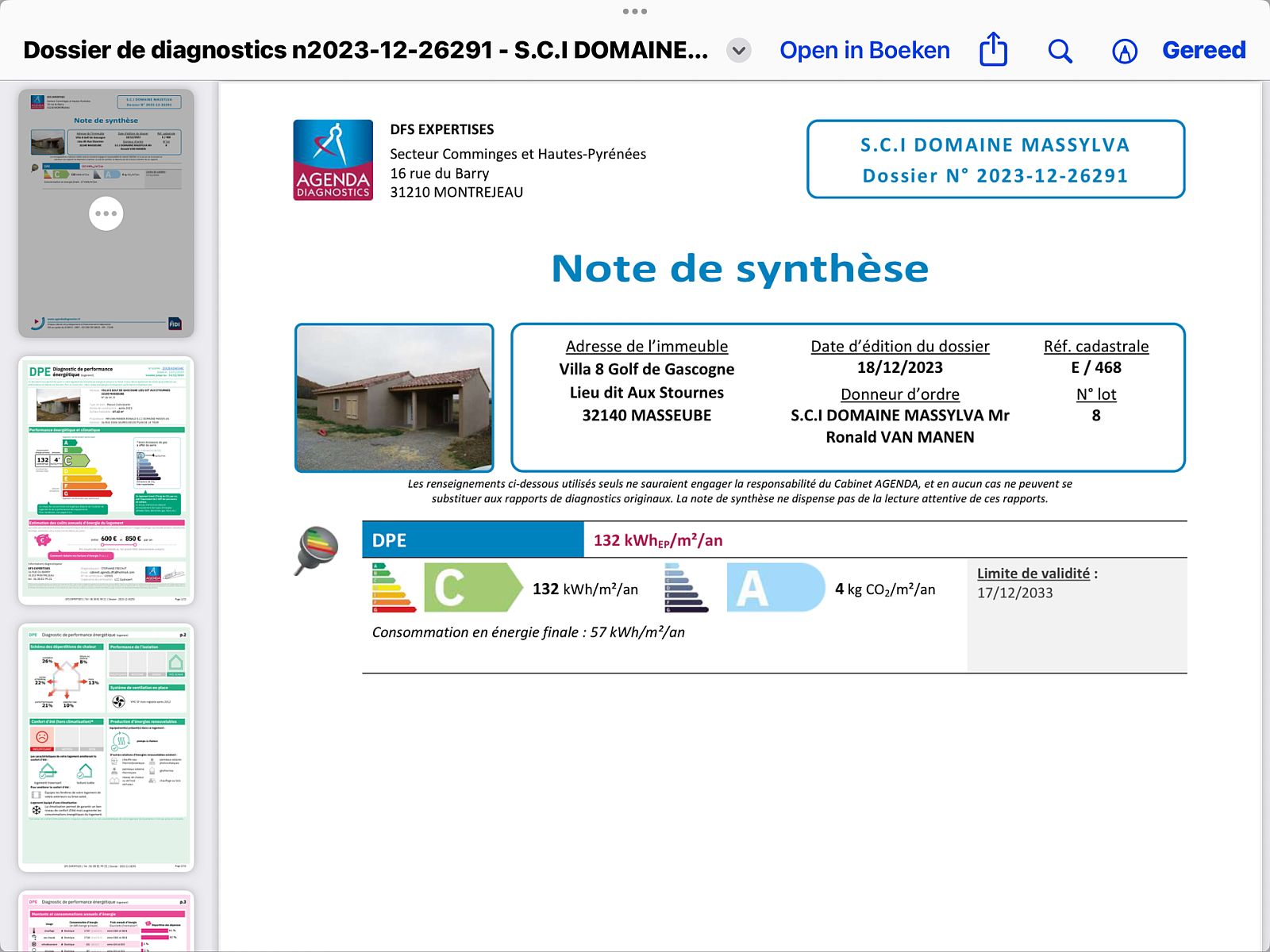
Task: Activate the markup pen icon
Action: click(x=1125, y=51)
